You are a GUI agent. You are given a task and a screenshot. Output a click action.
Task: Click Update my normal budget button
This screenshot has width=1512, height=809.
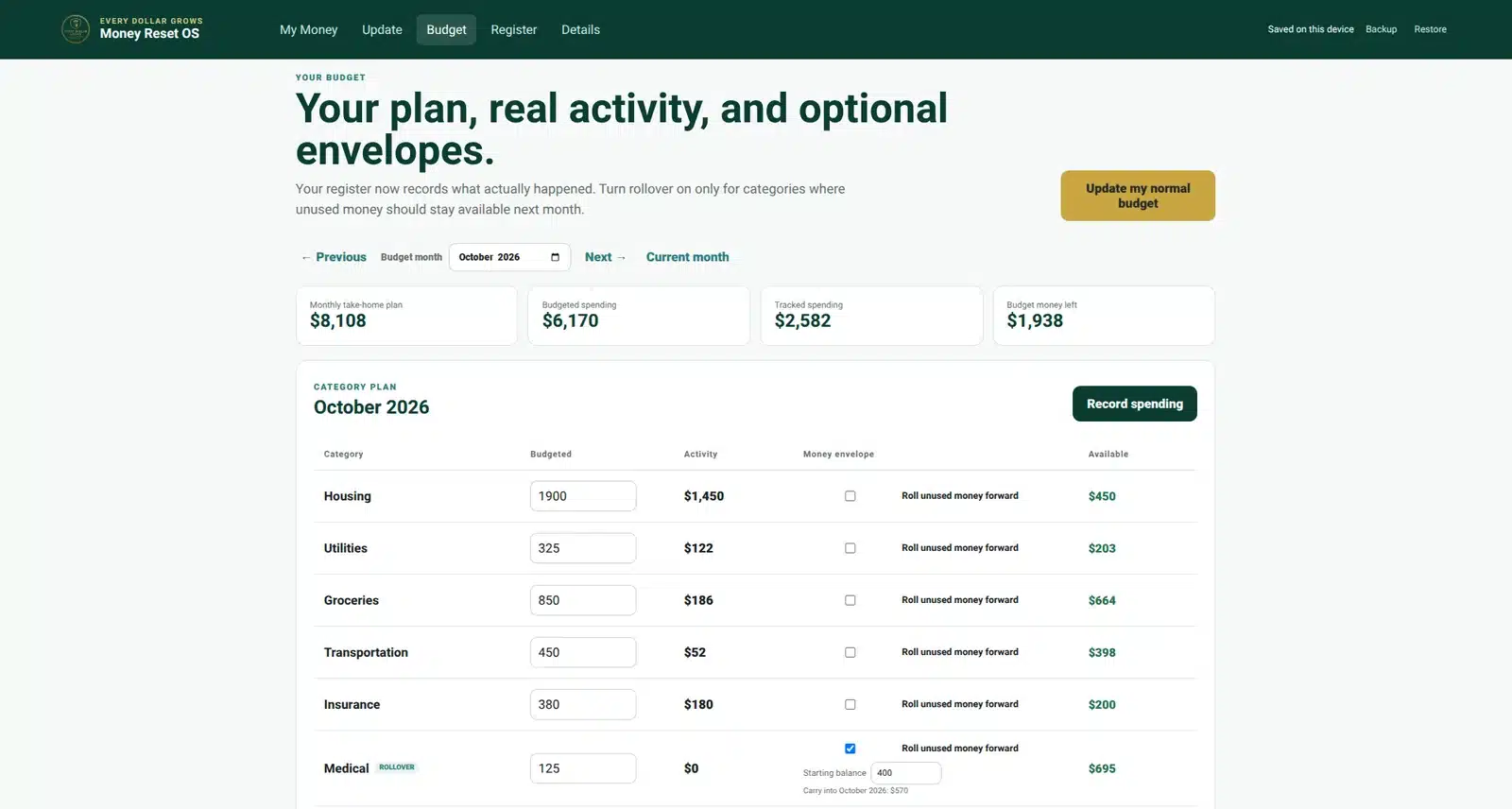pos(1138,196)
